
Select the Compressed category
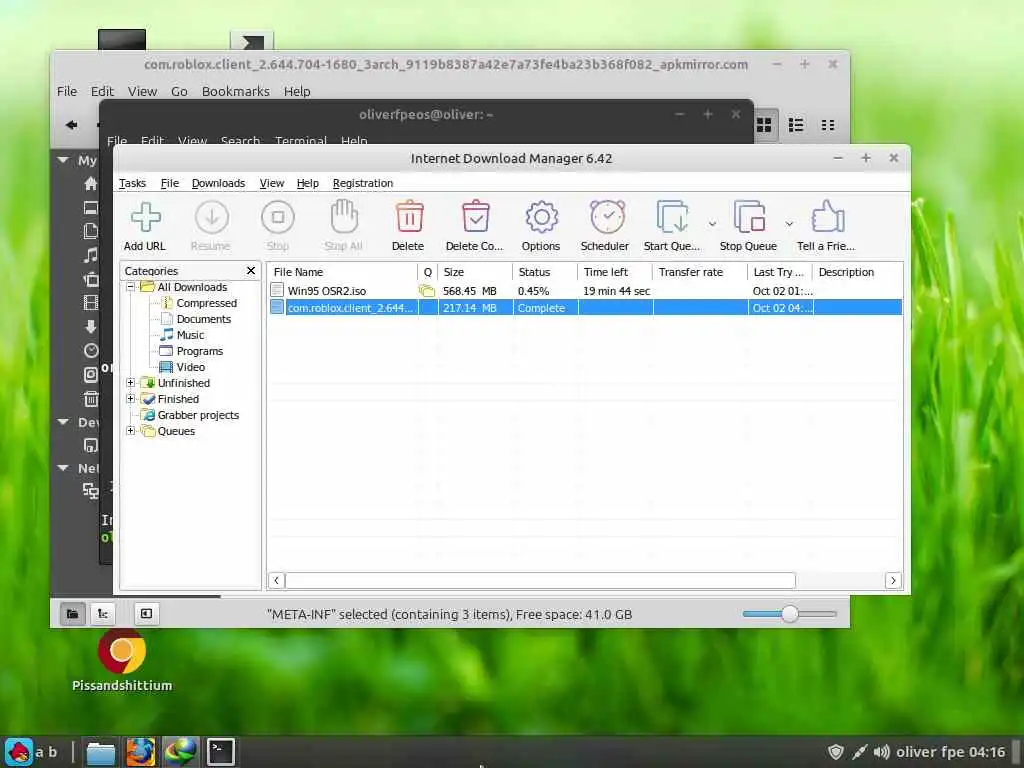206,303
